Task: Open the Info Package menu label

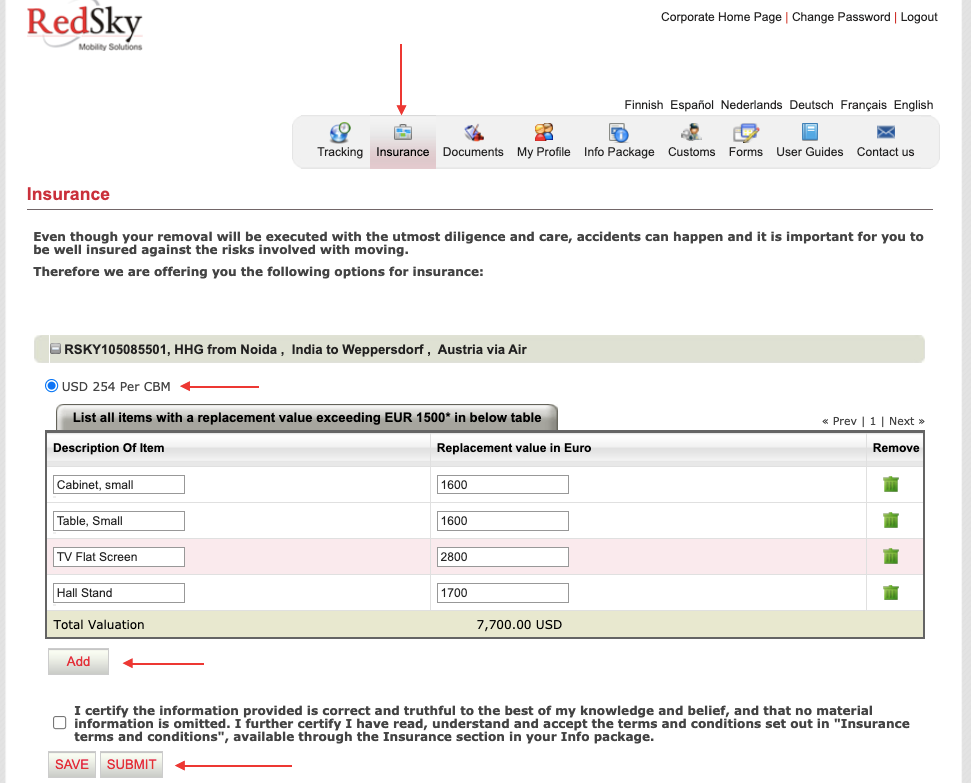Action: pyautogui.click(x=619, y=152)
